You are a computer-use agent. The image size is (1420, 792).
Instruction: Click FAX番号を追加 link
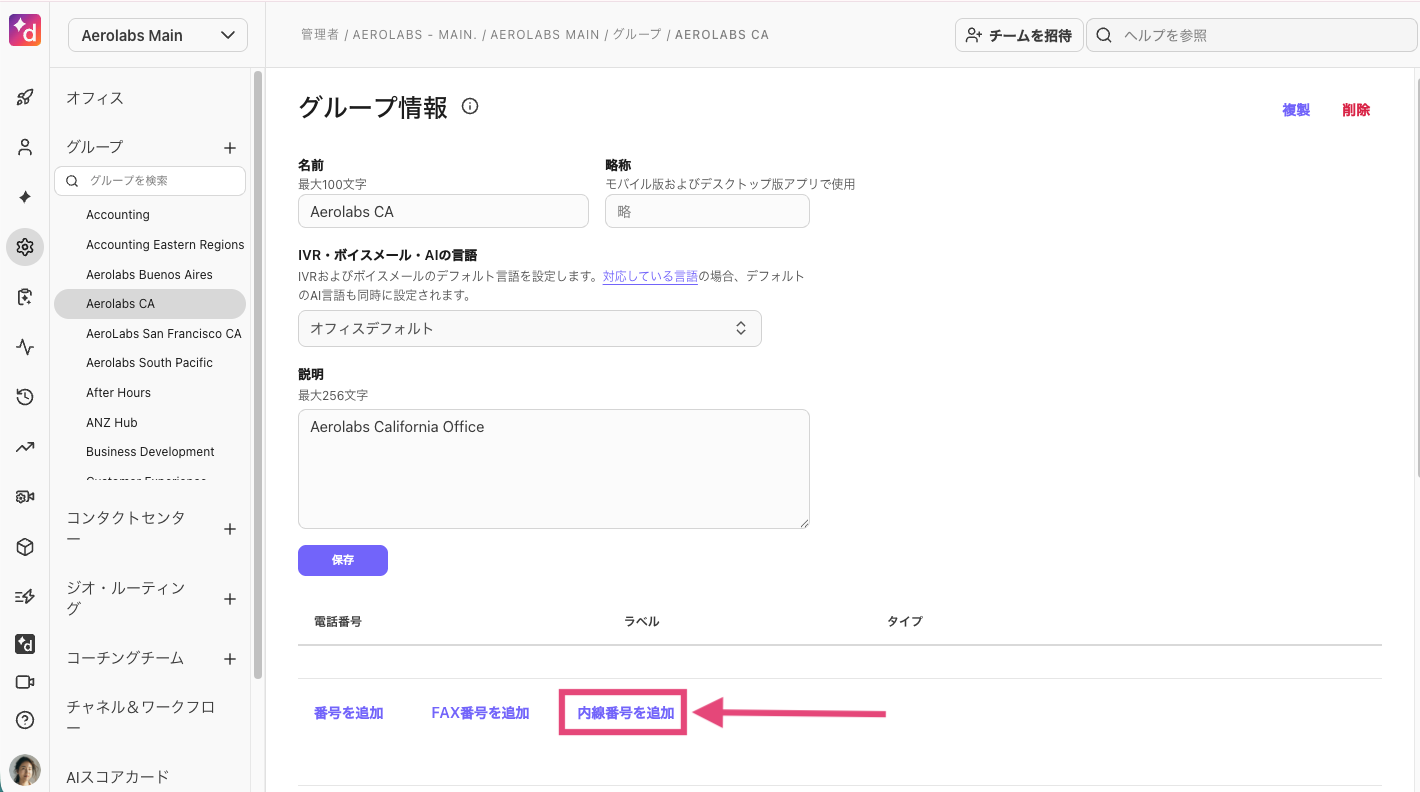tap(480, 713)
